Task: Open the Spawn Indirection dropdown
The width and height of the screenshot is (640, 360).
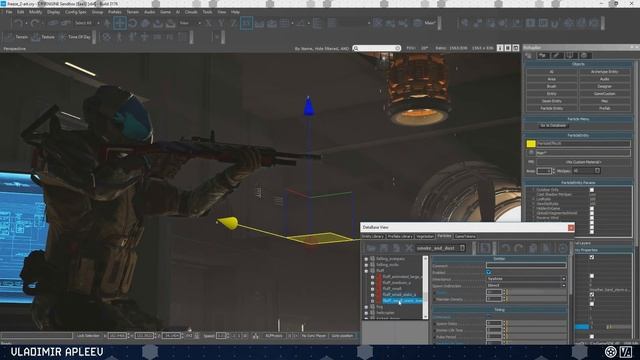Action: point(526,286)
